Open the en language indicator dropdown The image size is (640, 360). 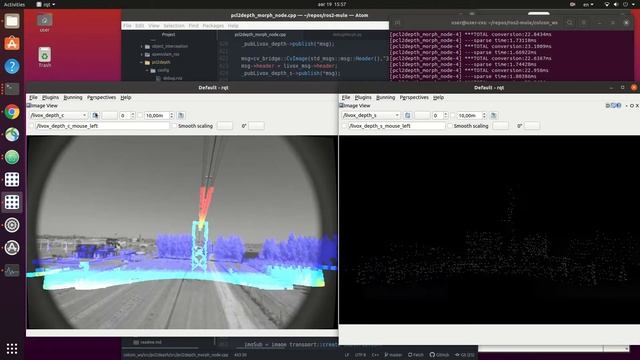(x=588, y=4)
